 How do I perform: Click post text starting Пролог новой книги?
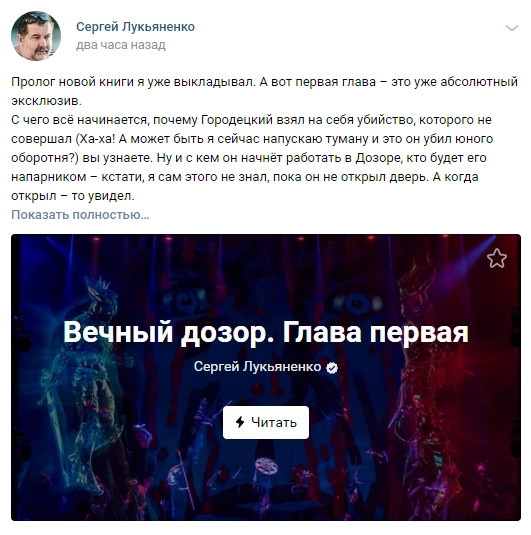[x=264, y=91]
